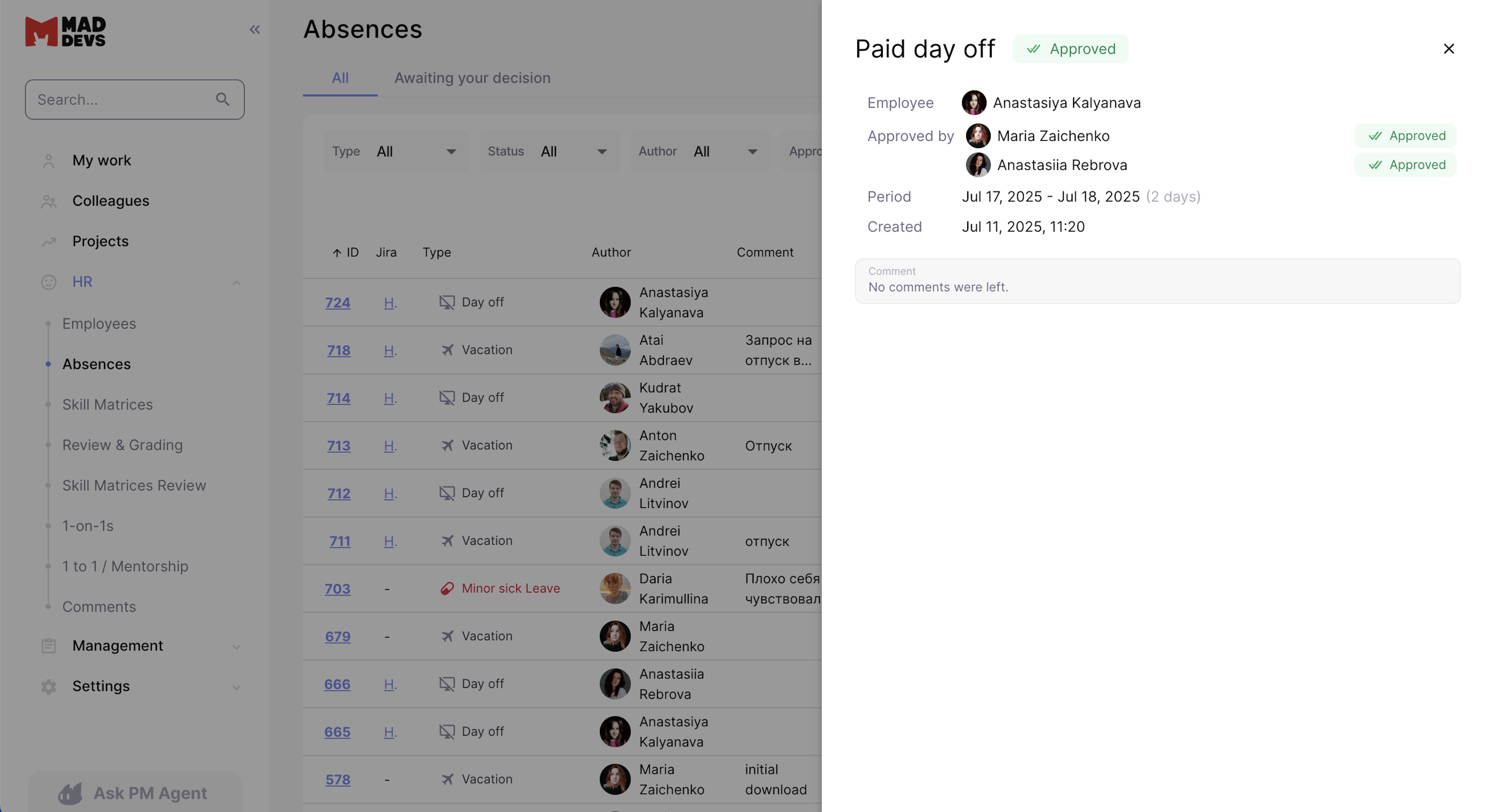Screen dimensions: 1491x812
Task: Expand the Management menu section
Action: click(236, 647)
